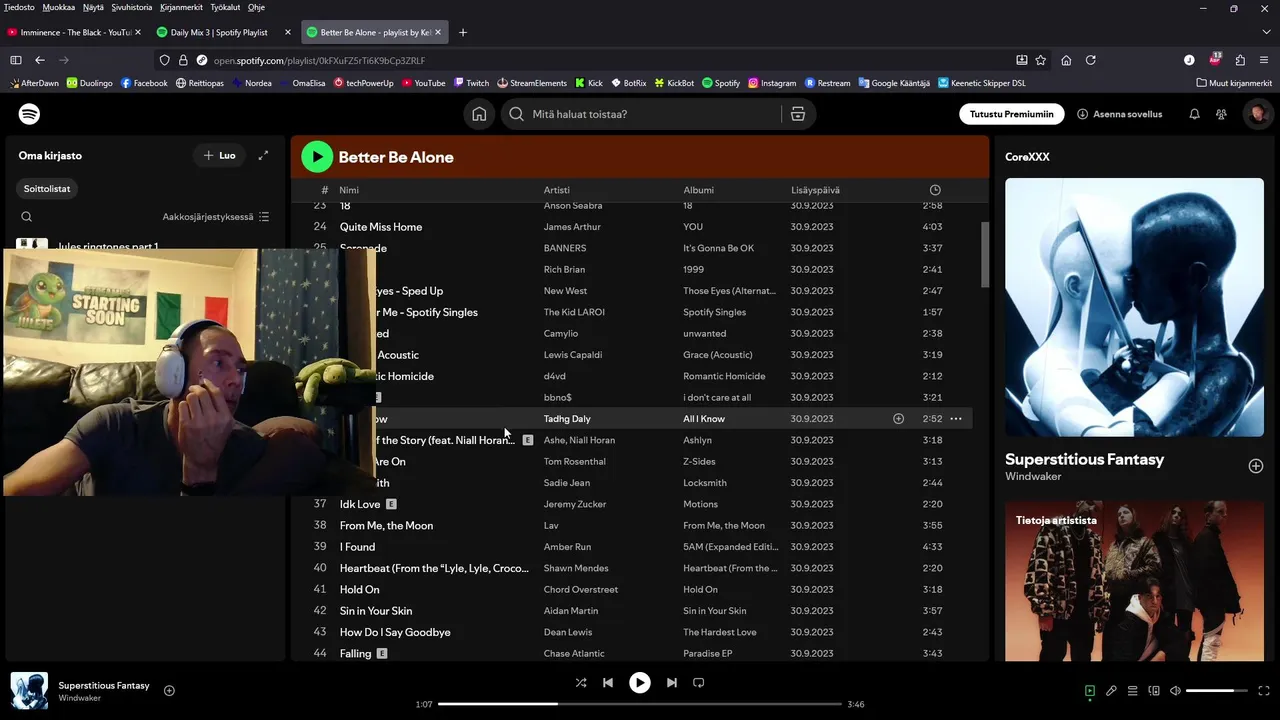Viewport: 1280px width, 720px height.
Task: Seek in the song progress bar
Action: click(x=640, y=704)
